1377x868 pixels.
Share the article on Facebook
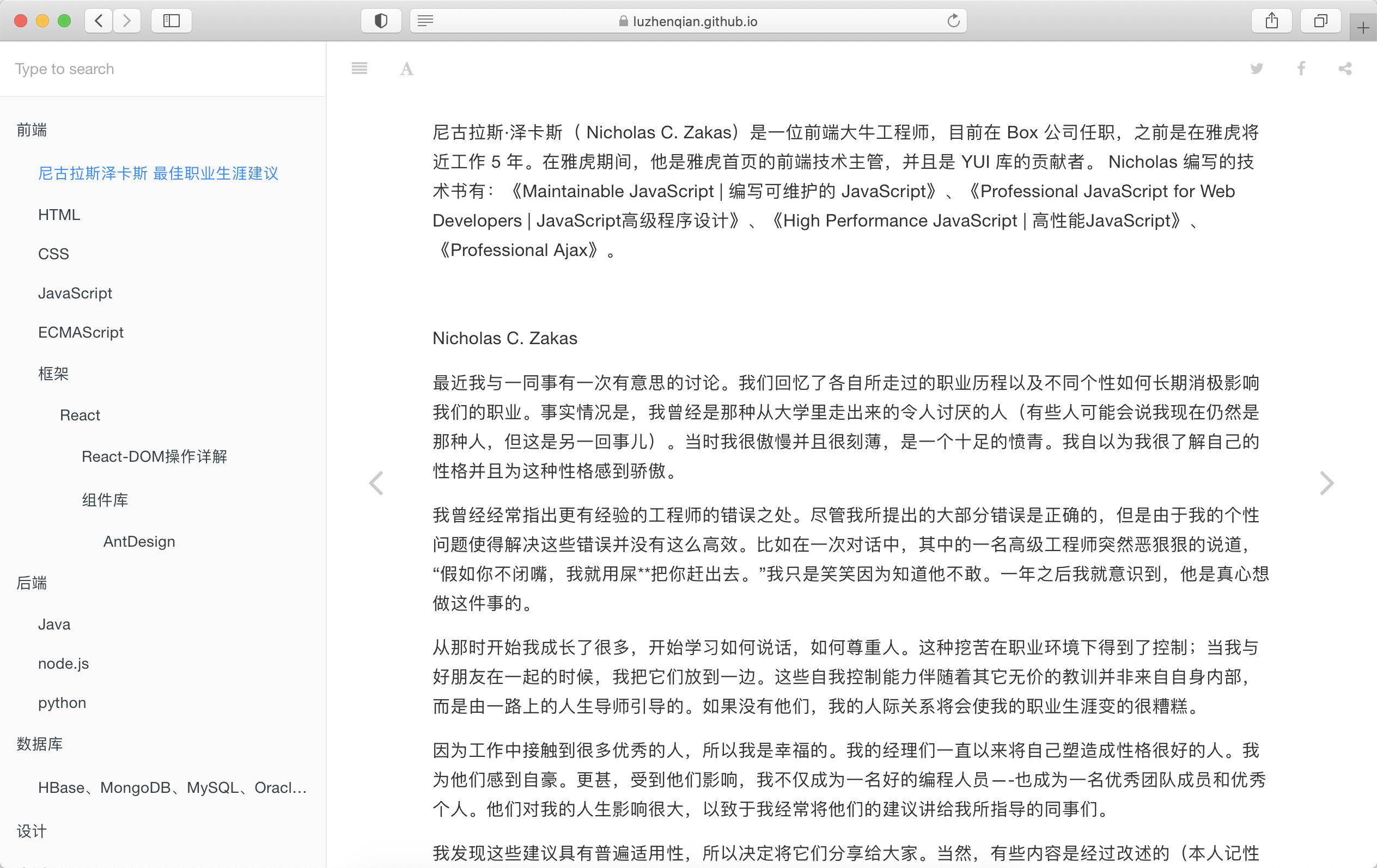click(1300, 69)
